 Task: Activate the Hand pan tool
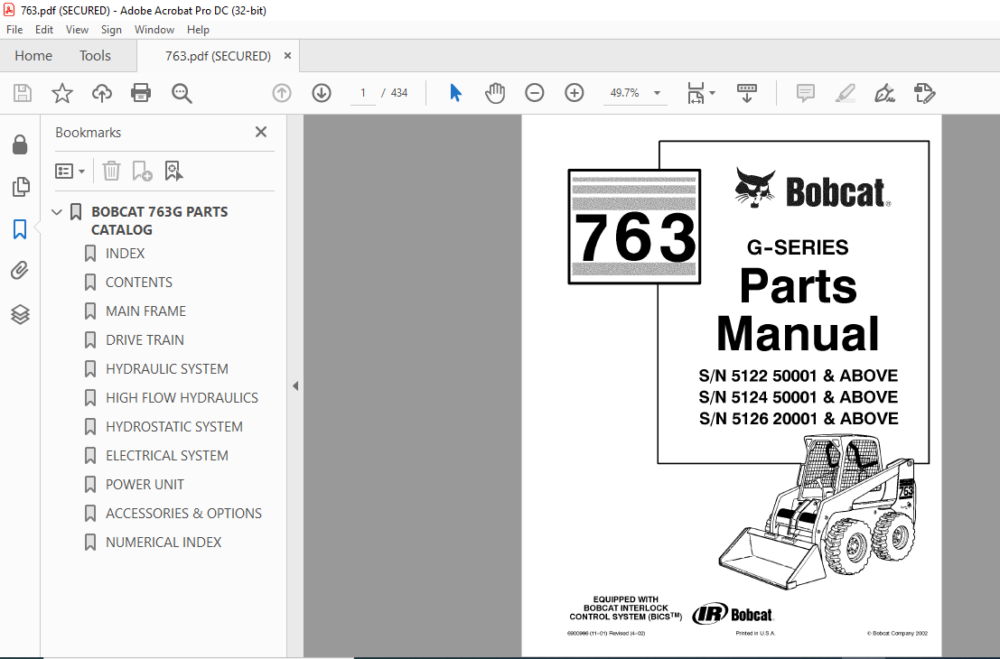click(x=495, y=93)
